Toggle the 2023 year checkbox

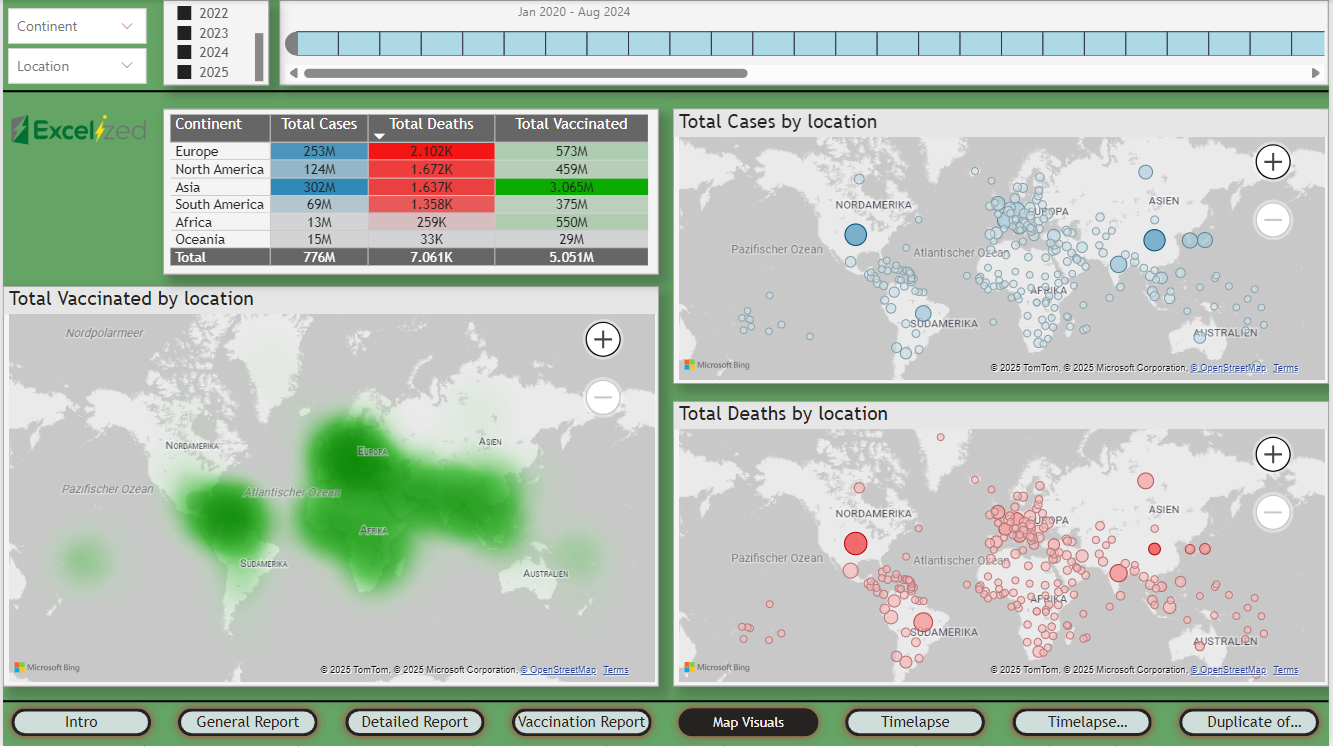(184, 33)
